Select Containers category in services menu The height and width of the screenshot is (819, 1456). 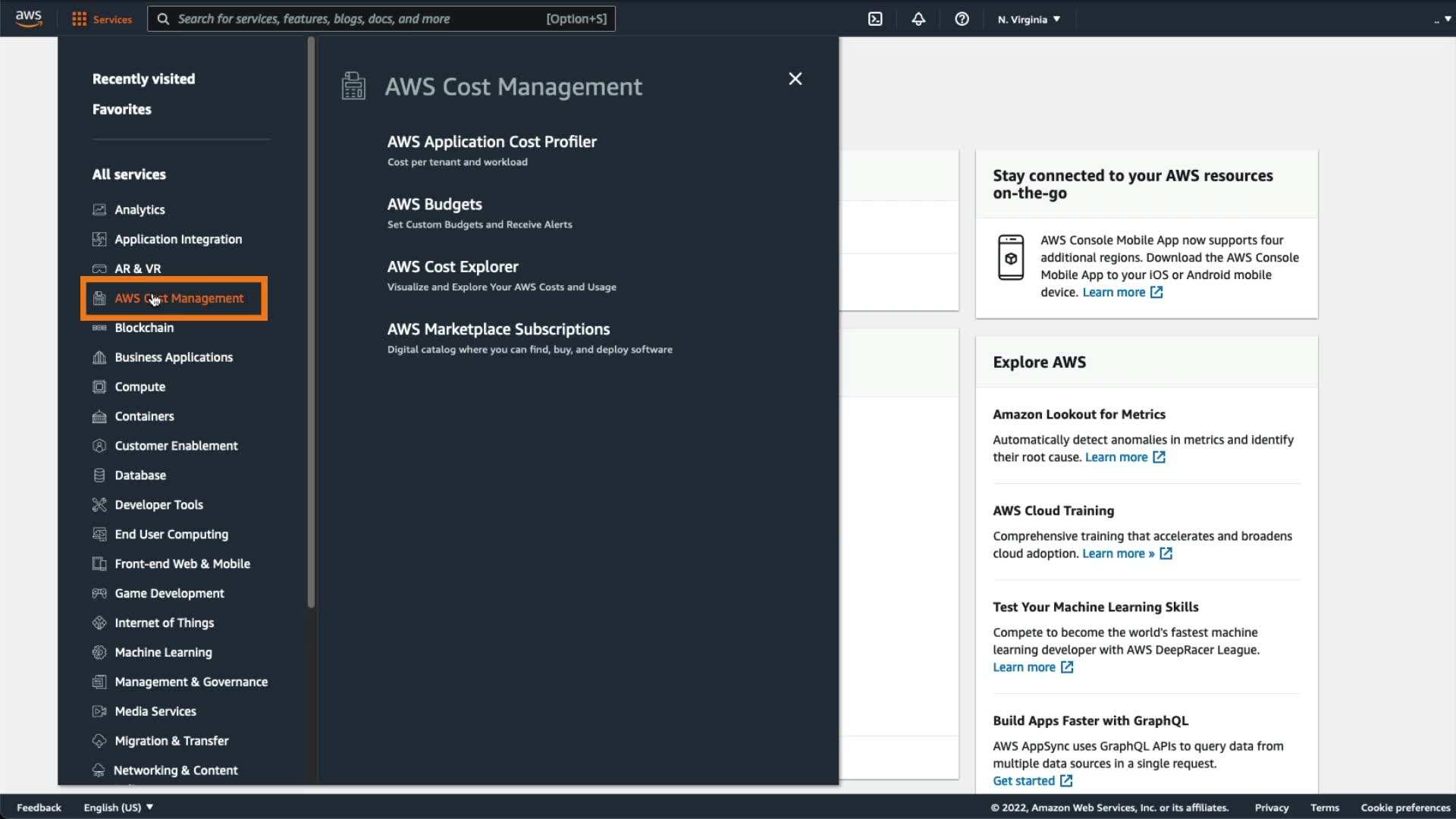click(144, 416)
